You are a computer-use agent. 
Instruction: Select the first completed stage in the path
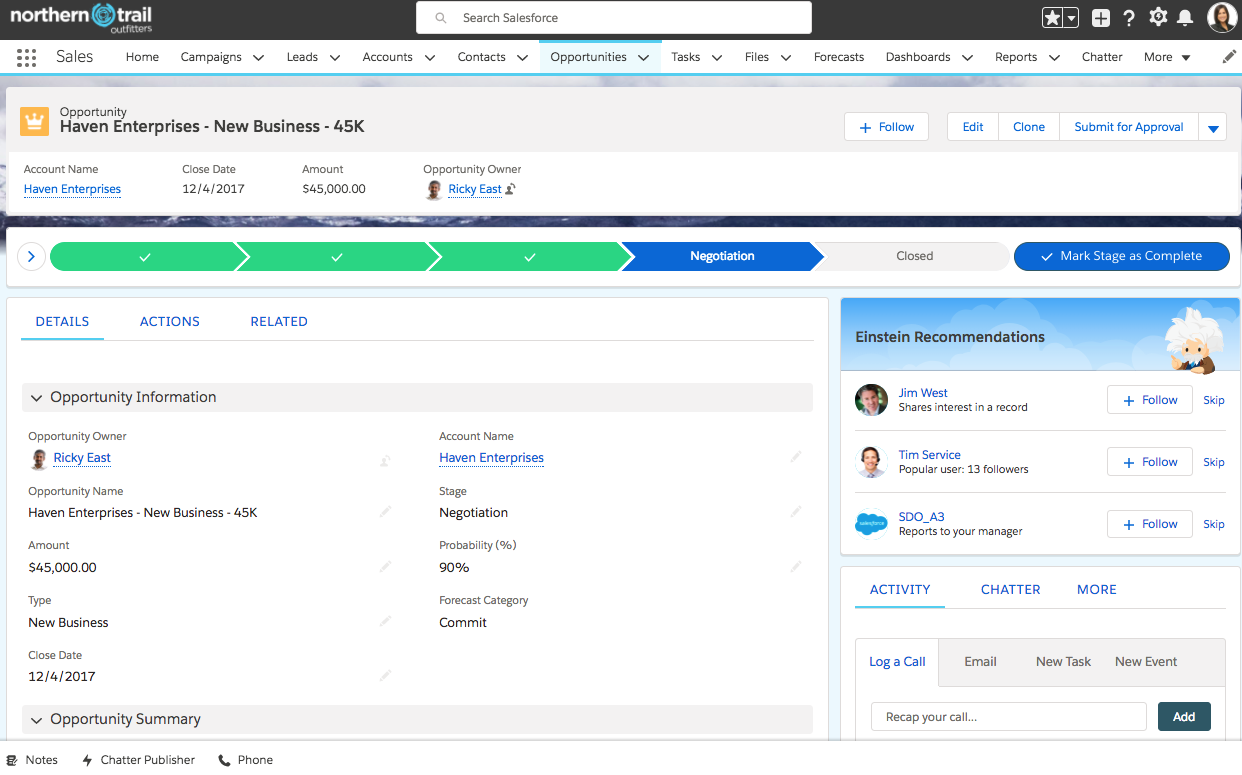pos(145,256)
